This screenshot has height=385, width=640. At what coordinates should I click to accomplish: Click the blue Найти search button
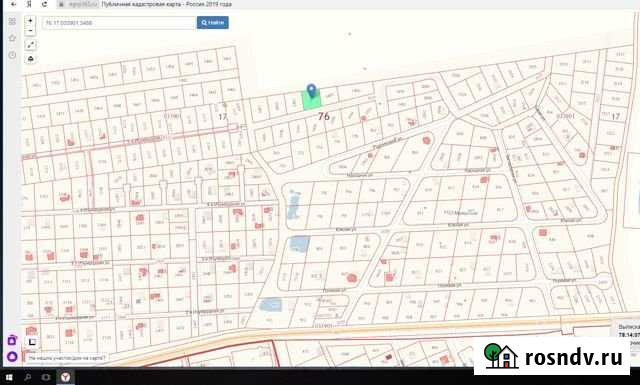213,23
